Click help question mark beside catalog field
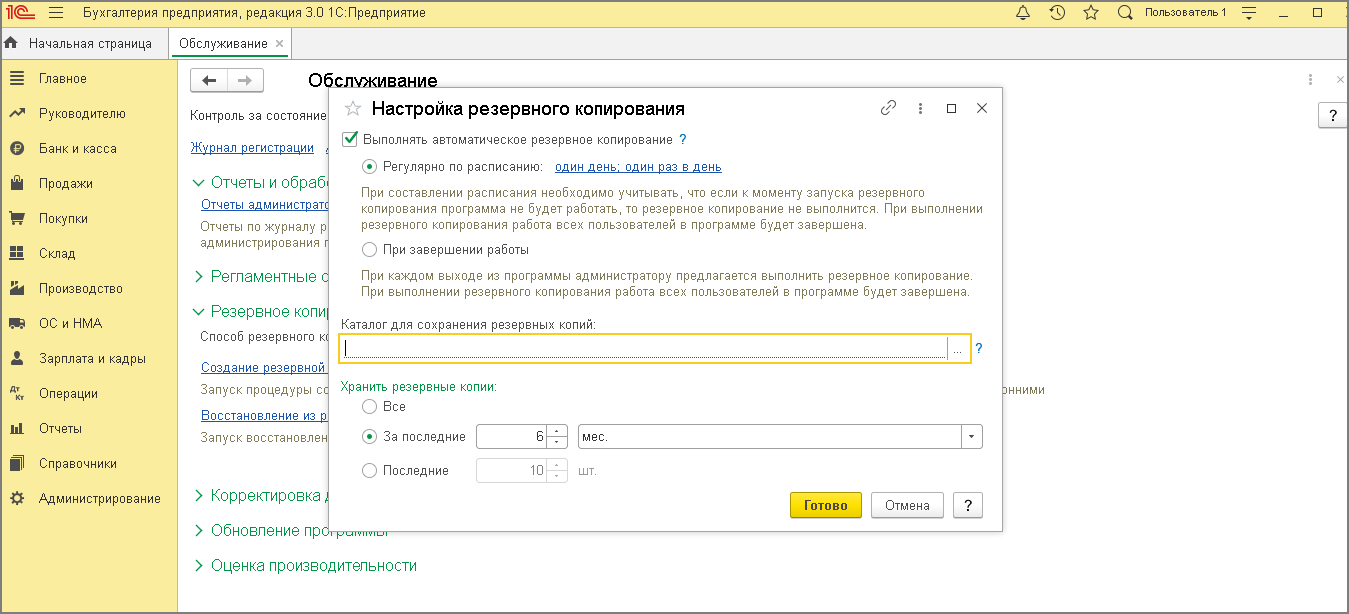The image size is (1349, 614). (x=979, y=348)
